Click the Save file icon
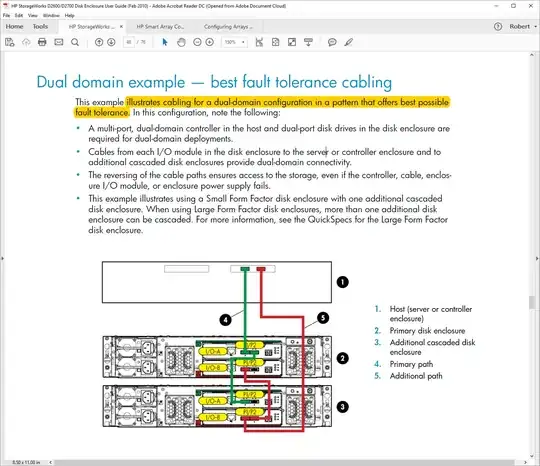Image resolution: width=540 pixels, height=466 pixels. coord(10,42)
